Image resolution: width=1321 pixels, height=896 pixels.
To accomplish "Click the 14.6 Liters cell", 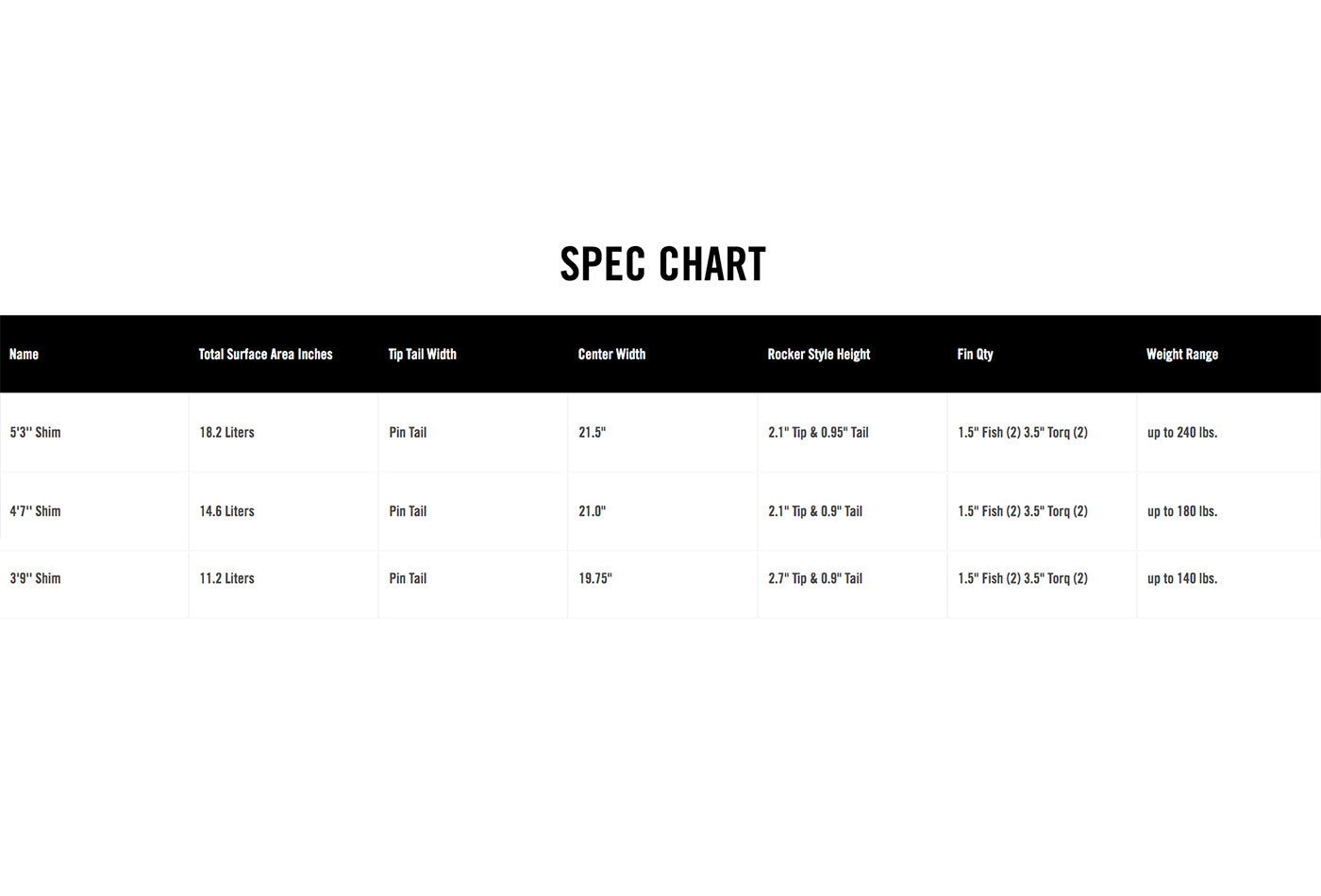I will 226,511.
